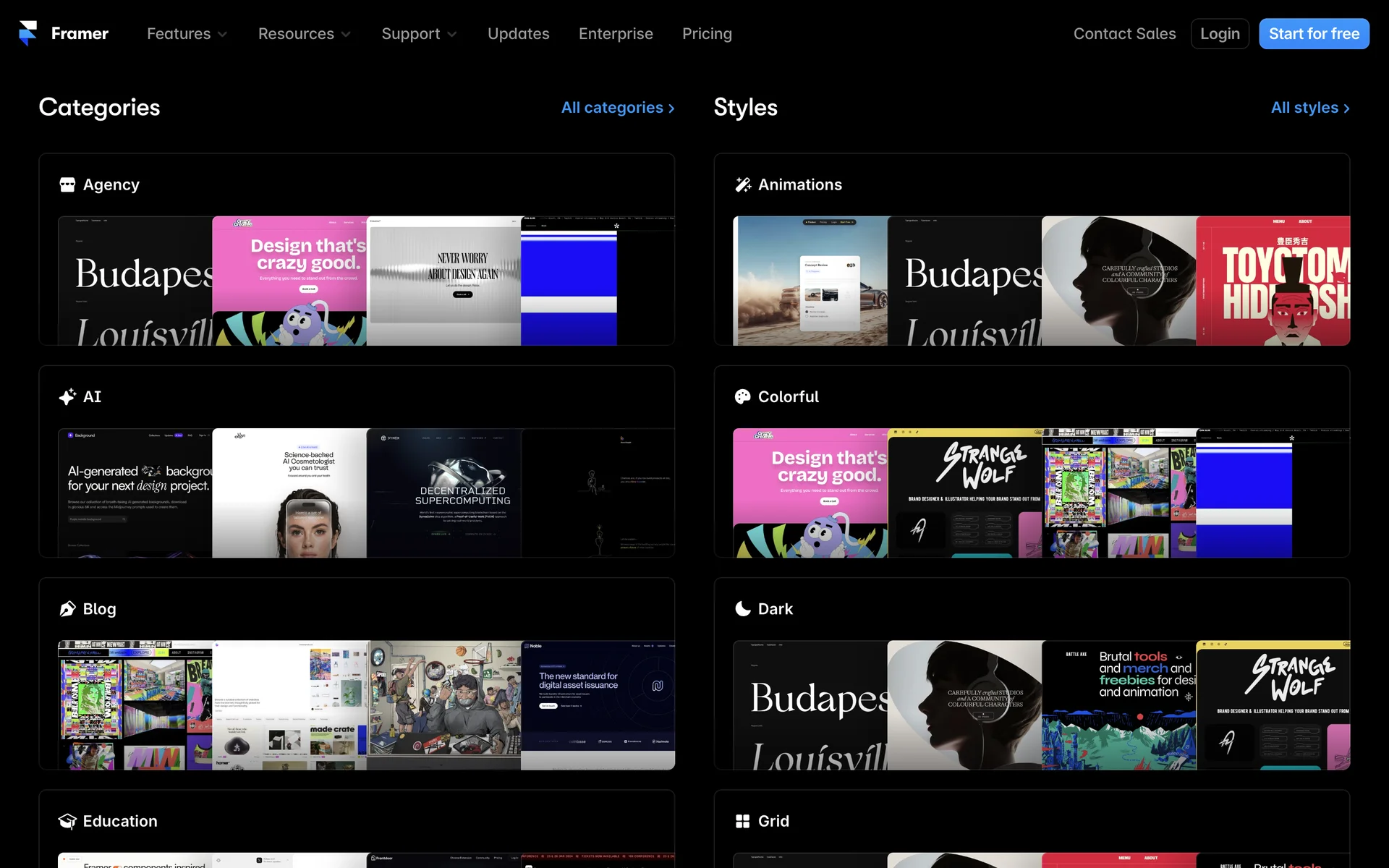Click the Framer logo icon
The image size is (1389, 868).
coord(28,33)
